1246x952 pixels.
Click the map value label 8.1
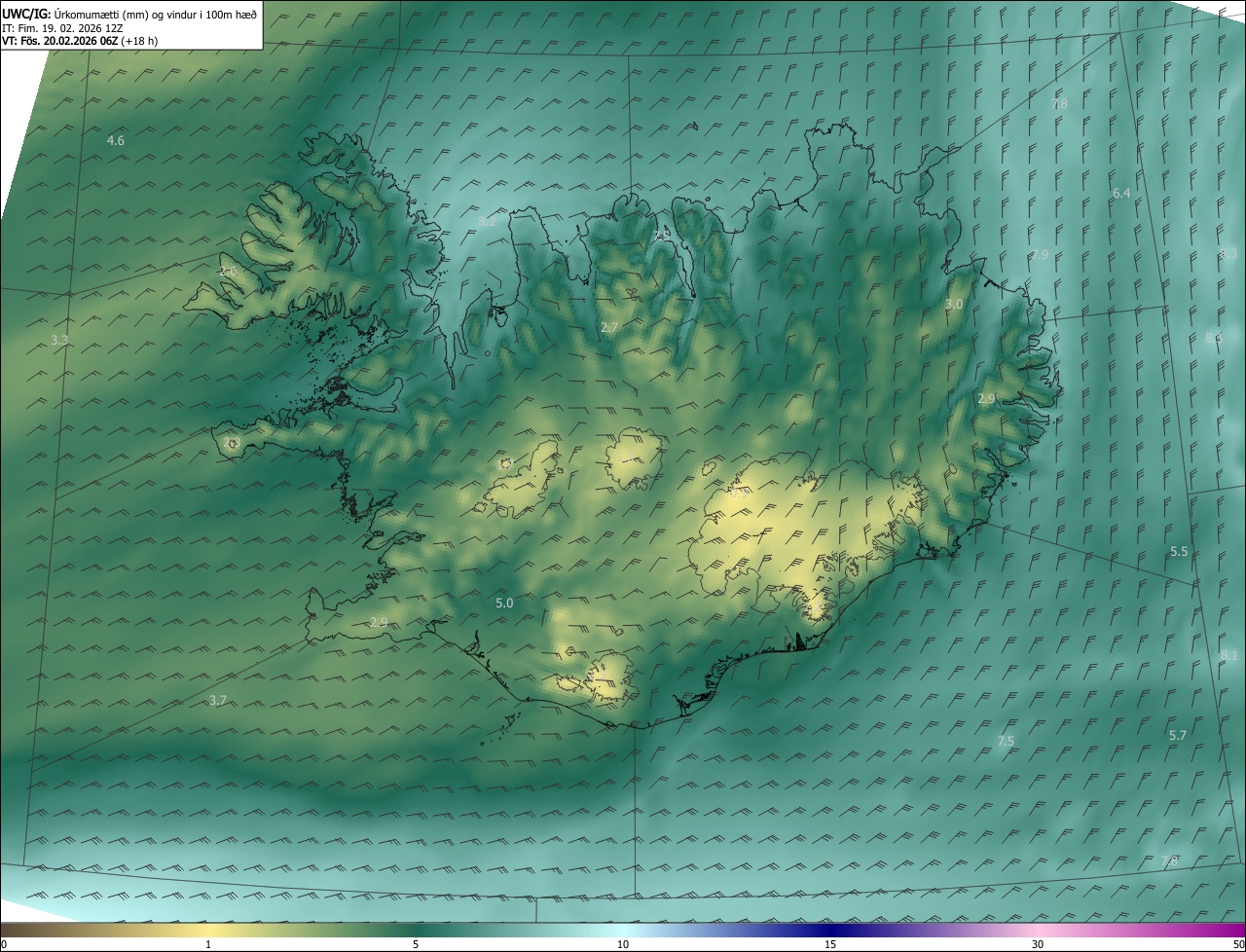[x=1229, y=656]
